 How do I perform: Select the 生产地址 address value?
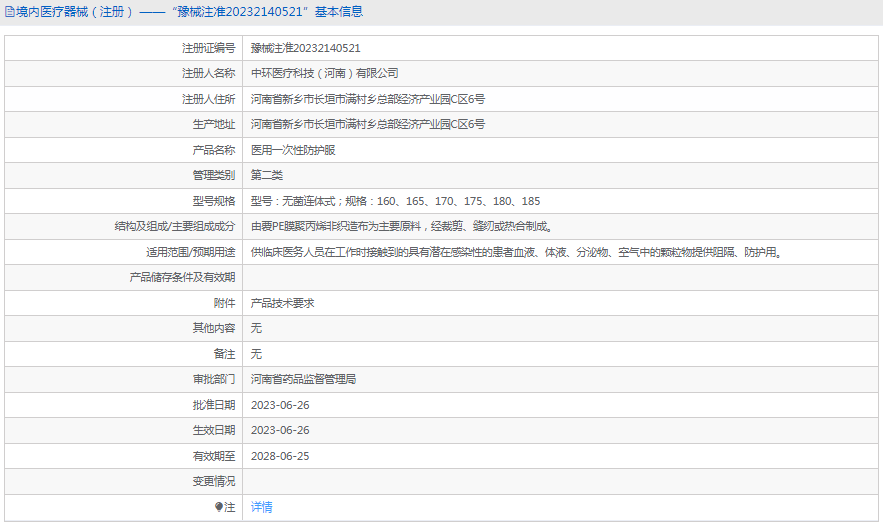(368, 124)
